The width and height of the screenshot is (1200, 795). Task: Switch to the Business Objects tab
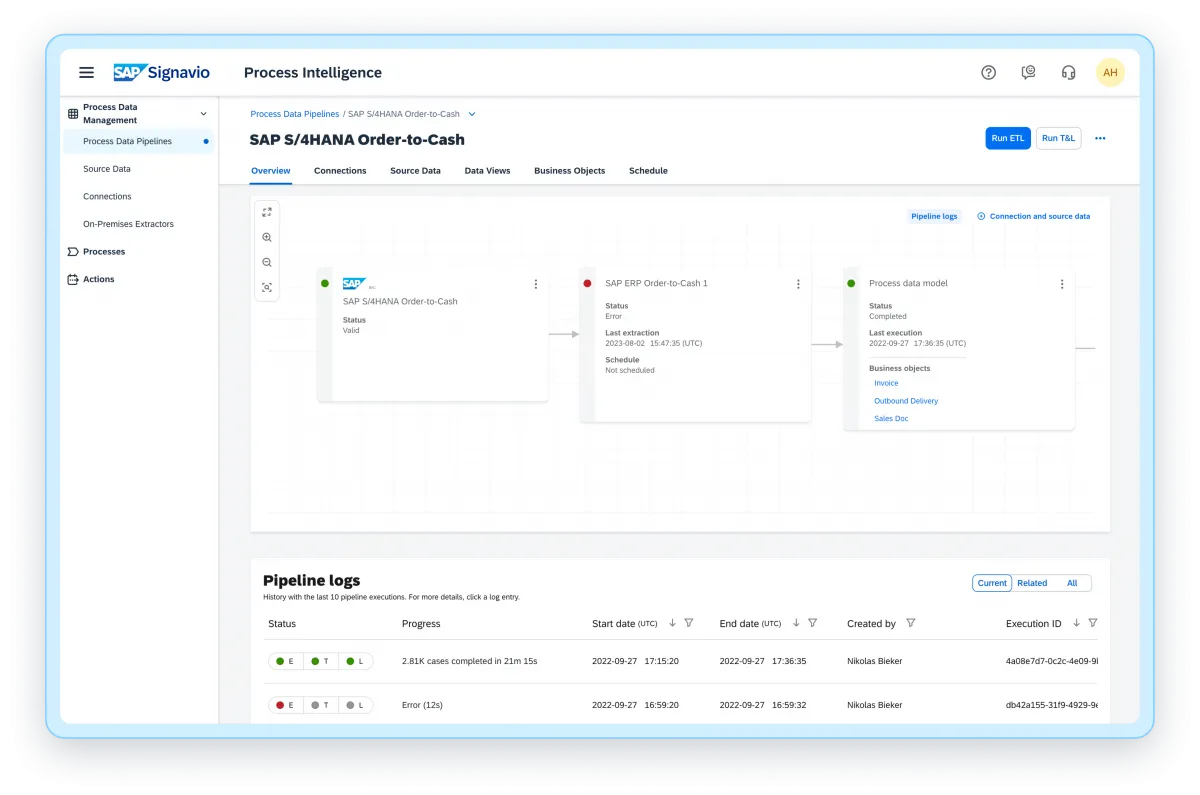pos(569,171)
